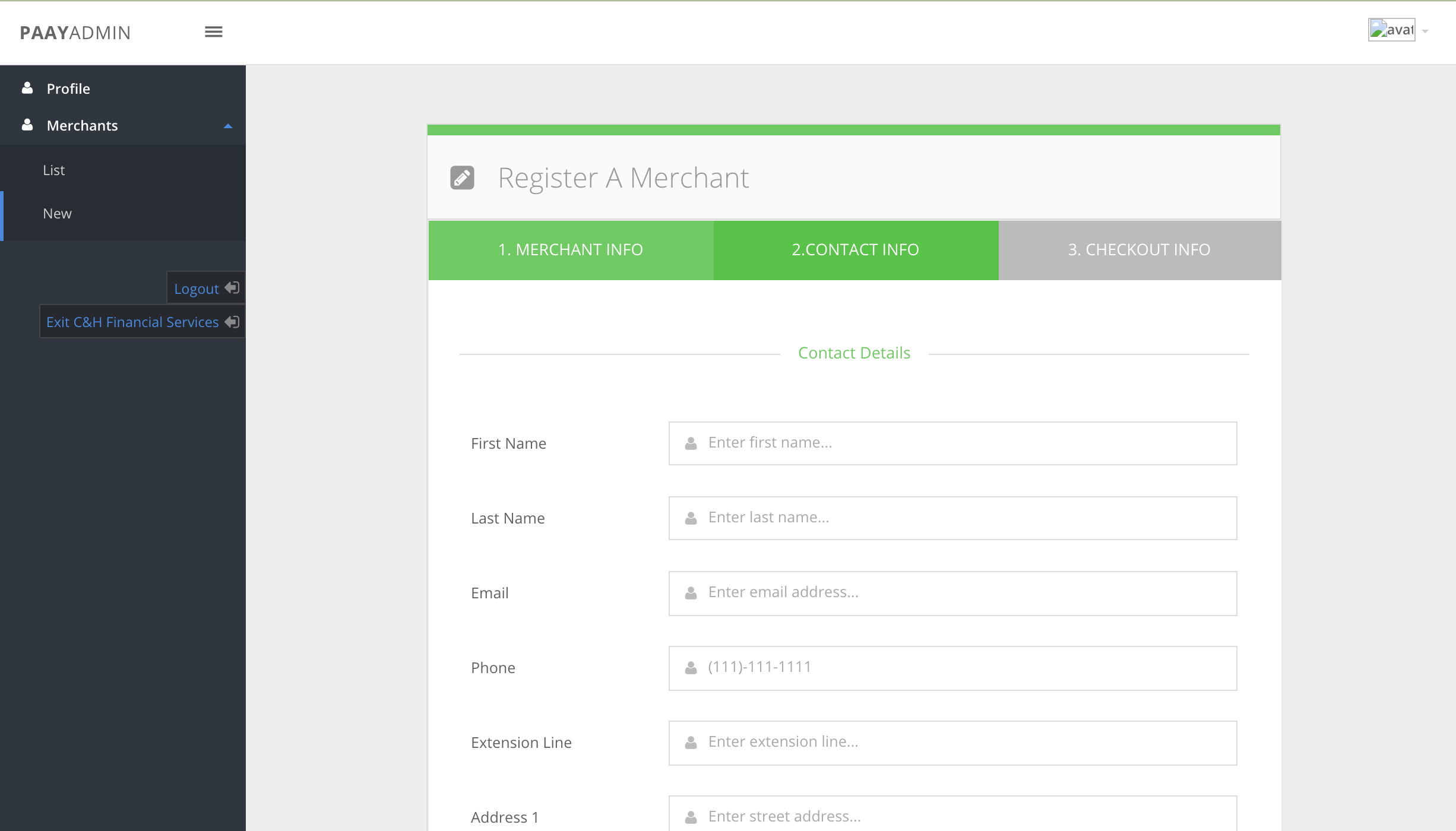Click Exit C&H Financial Services link

(132, 322)
